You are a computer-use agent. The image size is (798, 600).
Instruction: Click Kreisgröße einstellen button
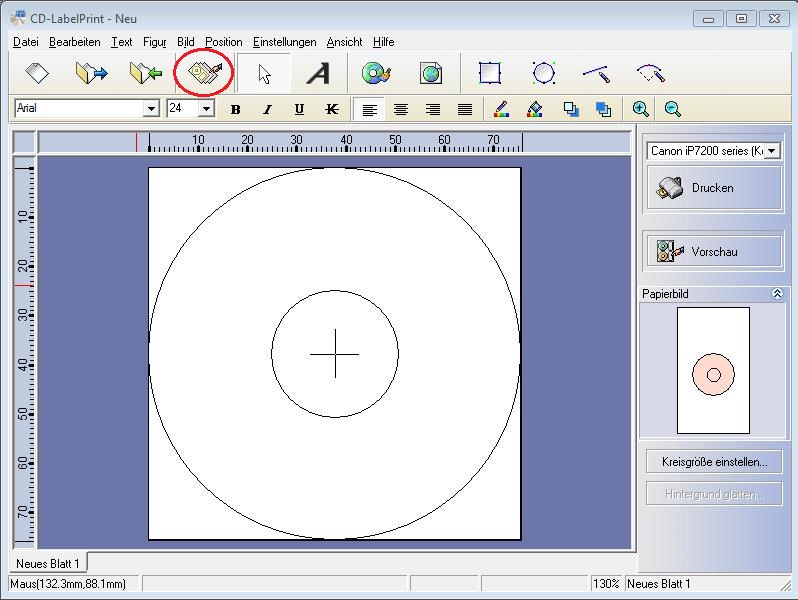[714, 462]
